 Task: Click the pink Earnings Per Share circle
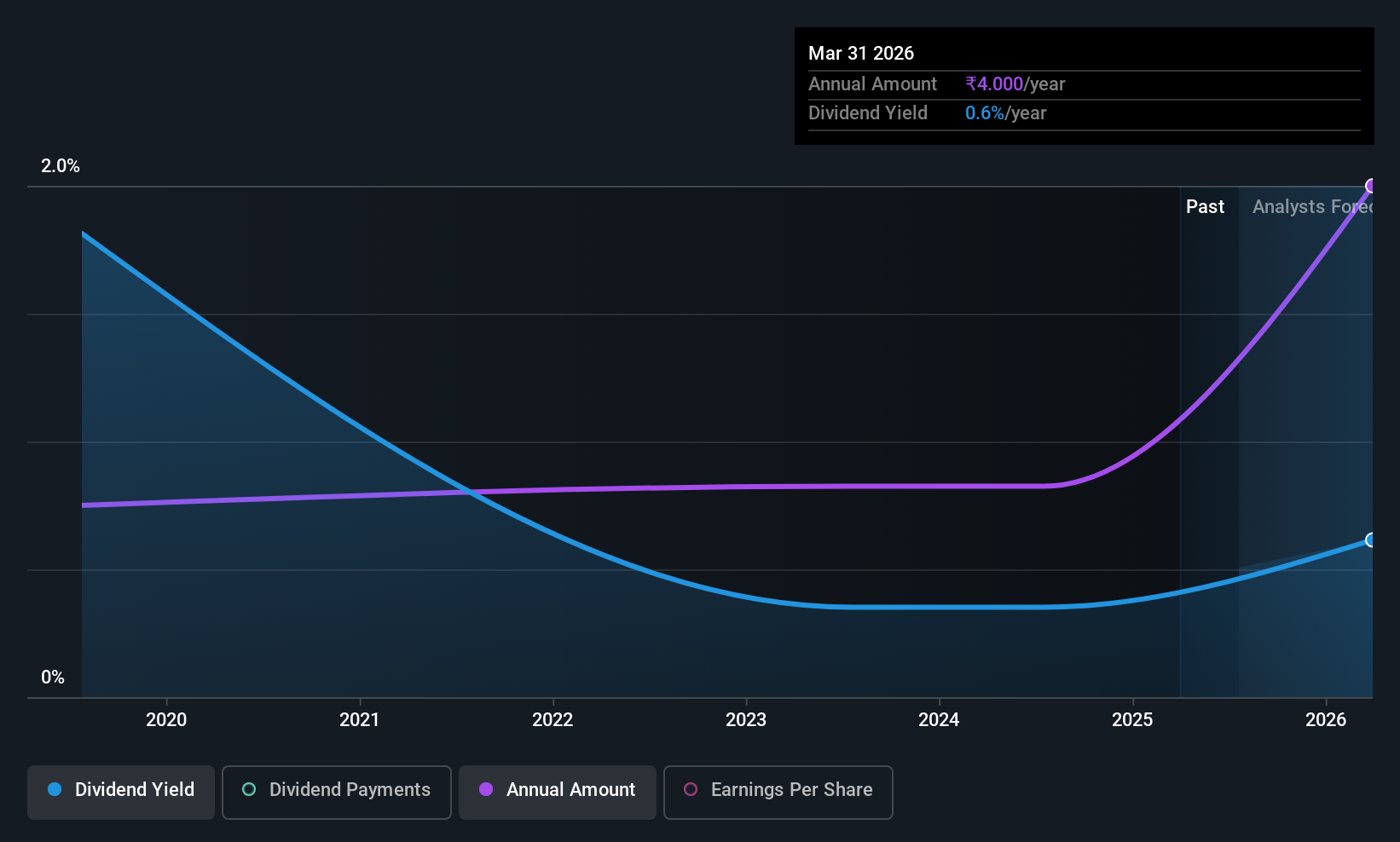pos(691,789)
